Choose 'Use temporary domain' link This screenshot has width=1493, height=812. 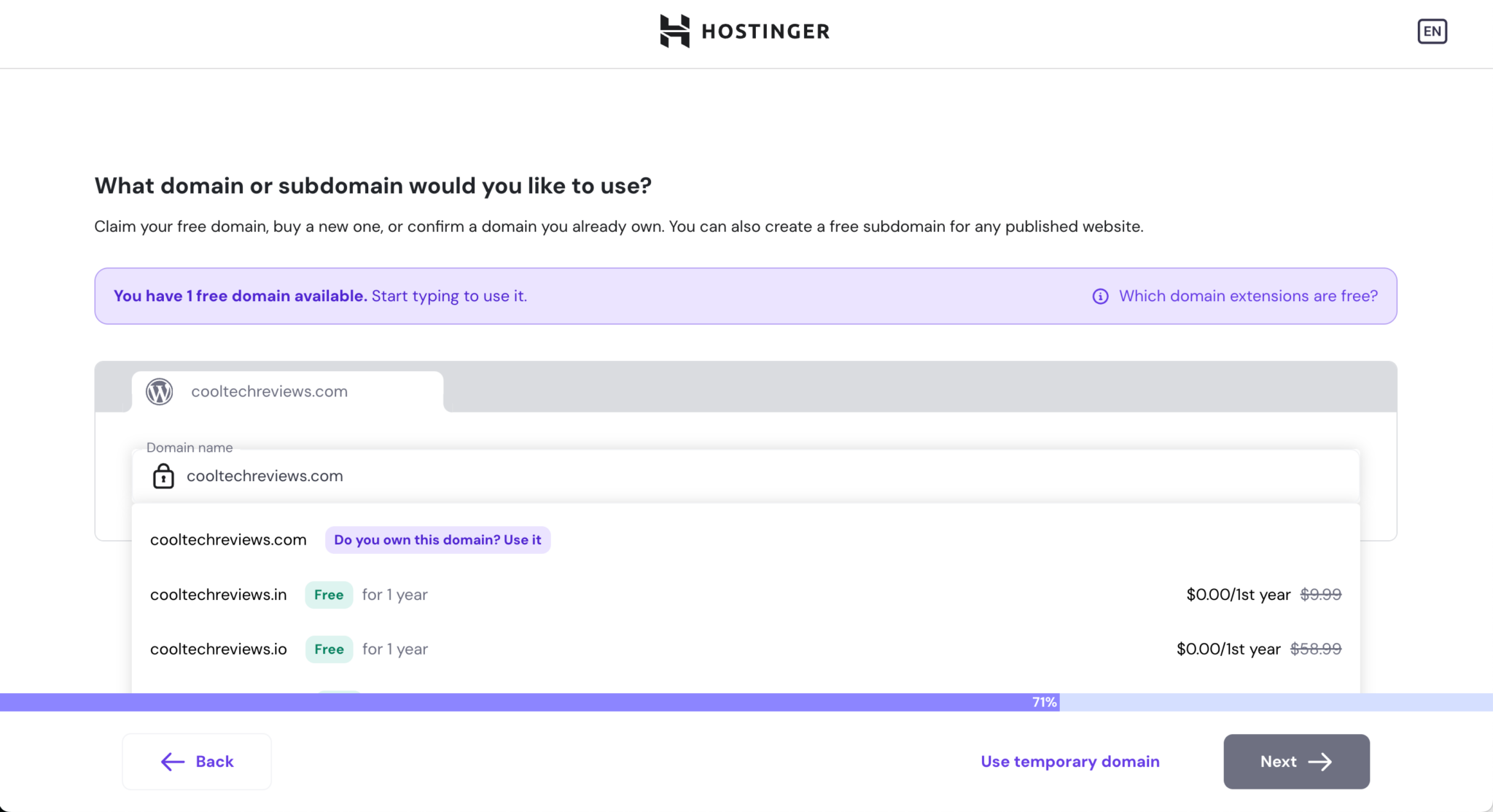tap(1070, 762)
